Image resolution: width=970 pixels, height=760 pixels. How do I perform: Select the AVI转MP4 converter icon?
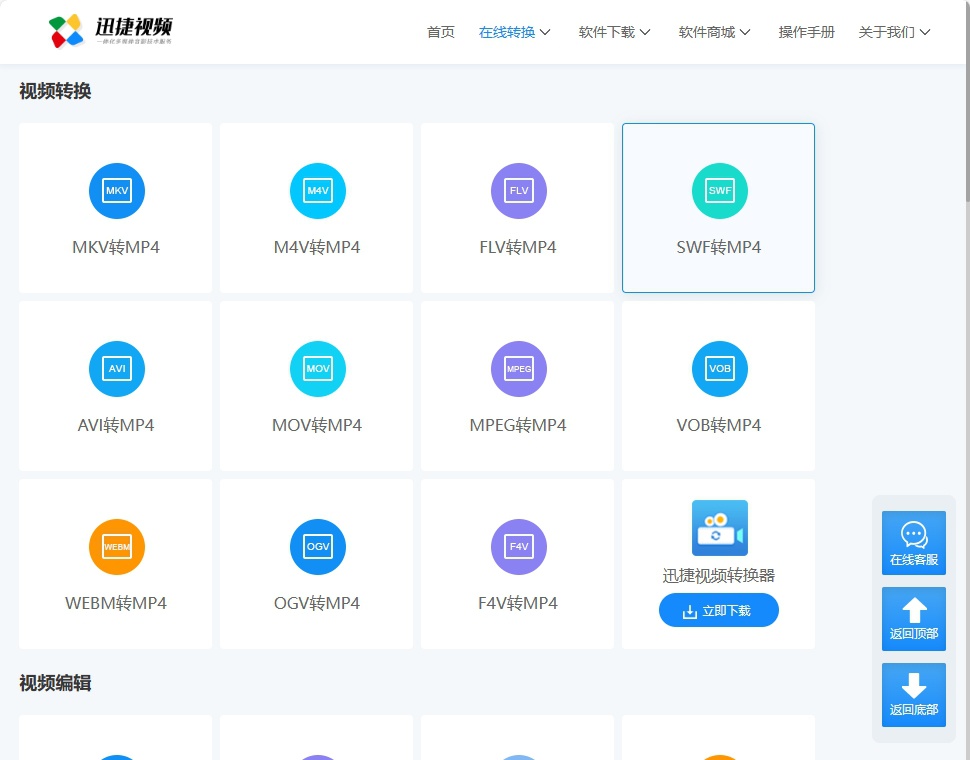point(116,368)
